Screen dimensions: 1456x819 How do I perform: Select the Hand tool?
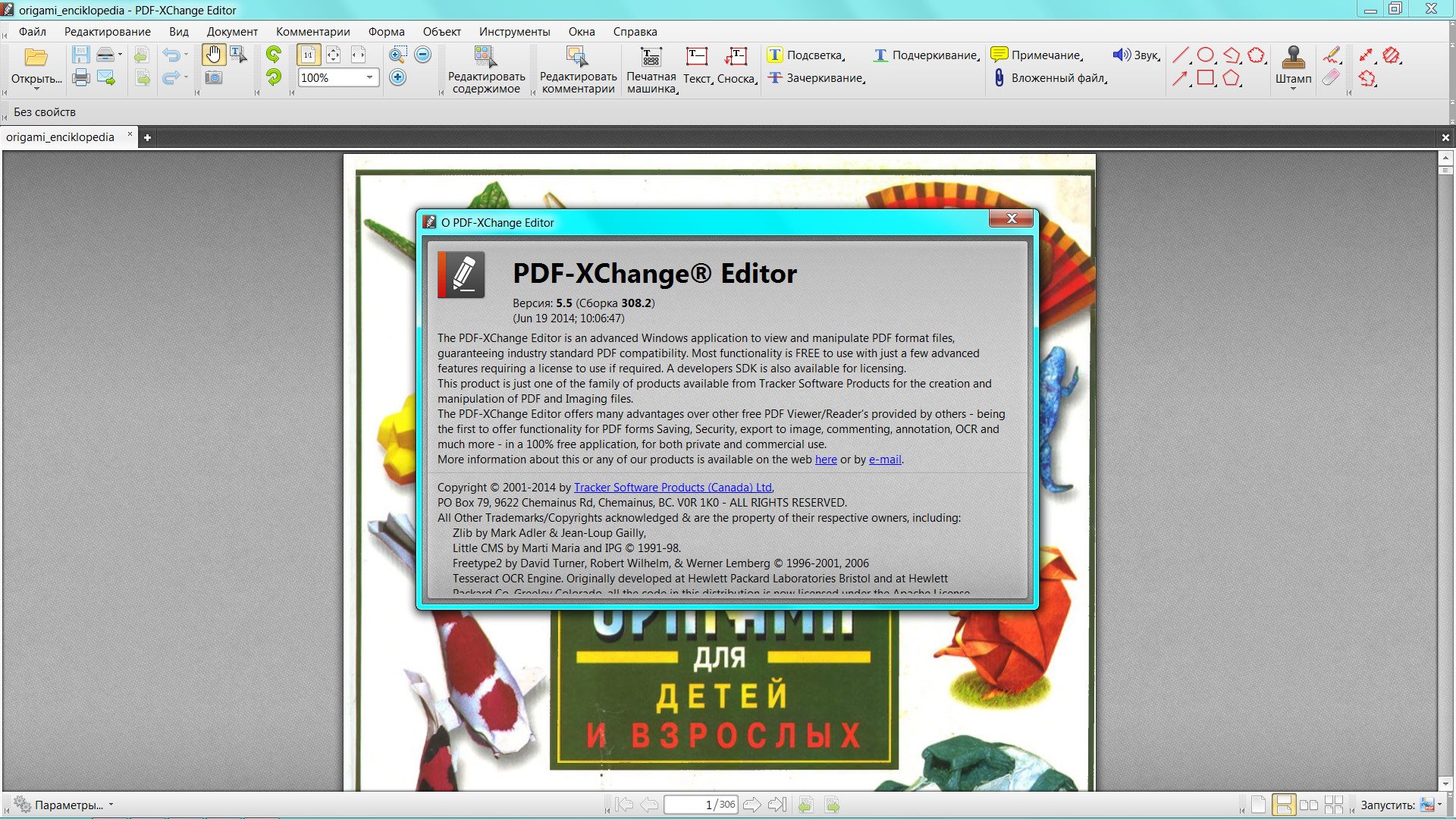213,55
